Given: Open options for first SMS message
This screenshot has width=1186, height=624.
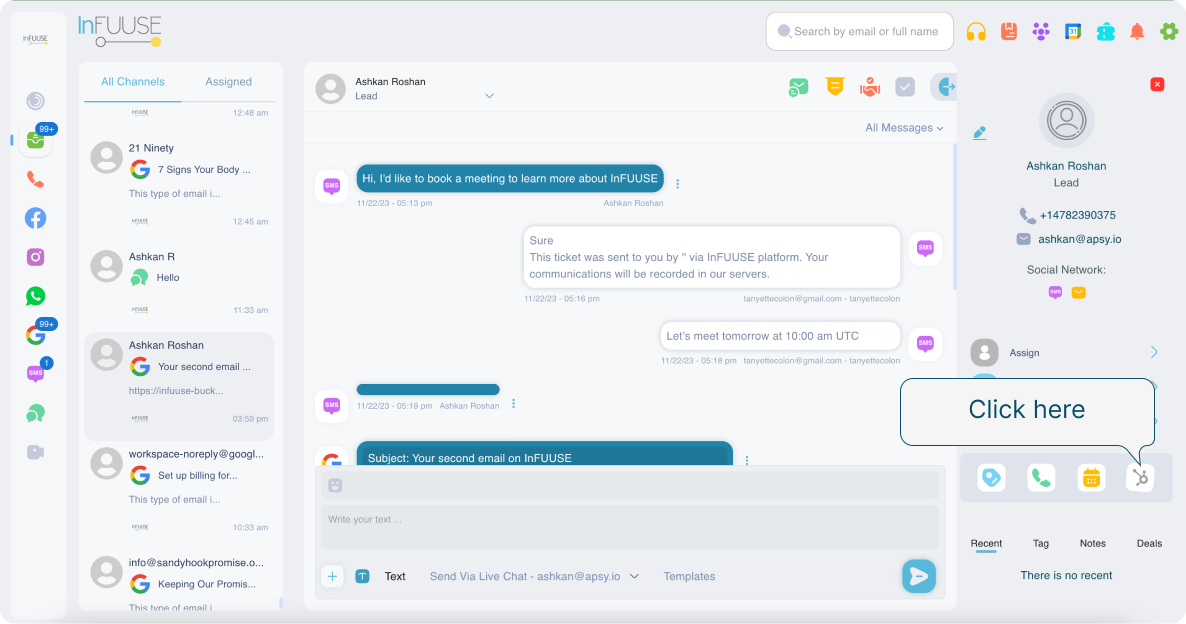Looking at the screenshot, I should pyautogui.click(x=678, y=184).
